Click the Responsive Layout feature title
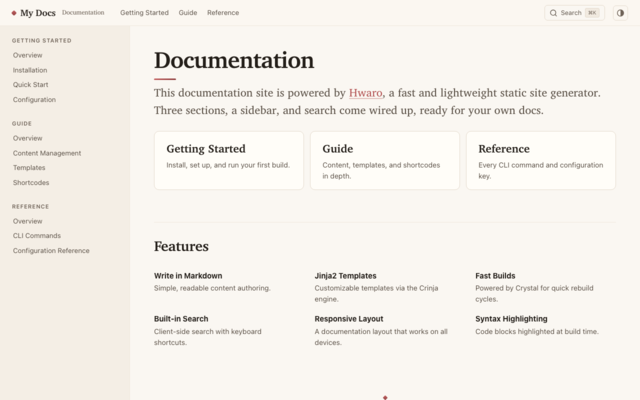Viewport: 640px width, 400px height. point(349,319)
